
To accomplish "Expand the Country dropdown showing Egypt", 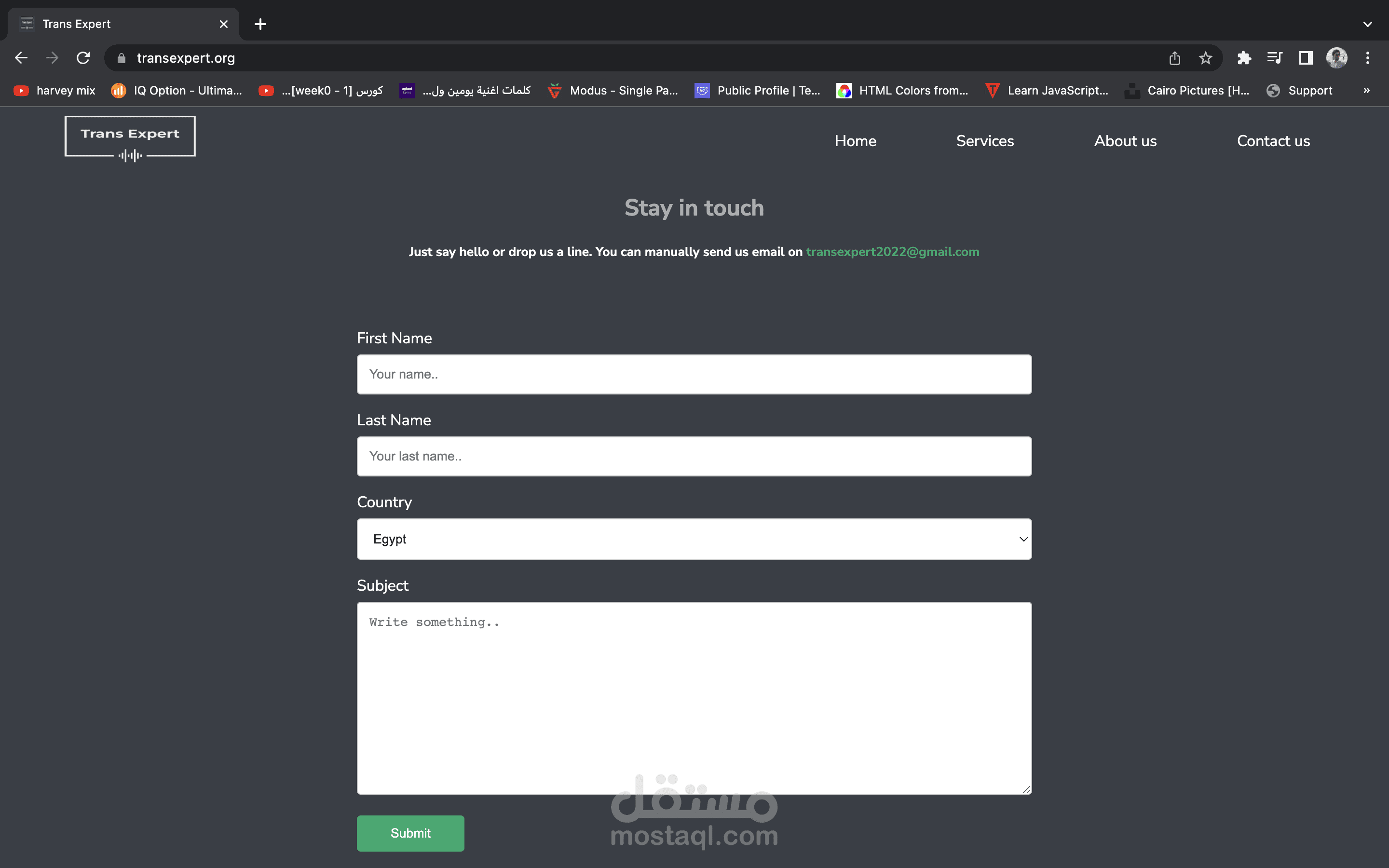I will pos(694,539).
